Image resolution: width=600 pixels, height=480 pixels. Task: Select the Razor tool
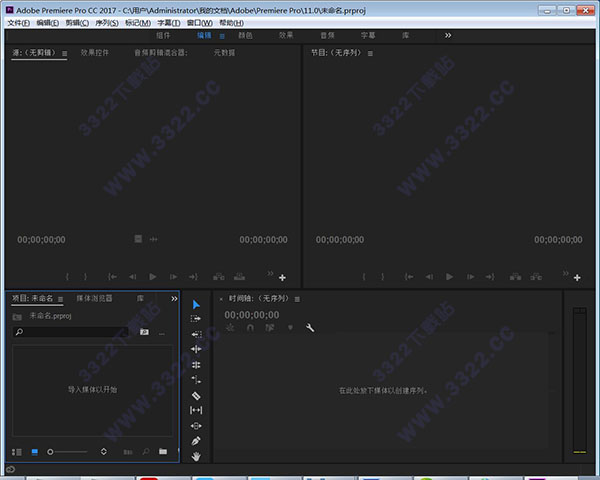pyautogui.click(x=196, y=395)
